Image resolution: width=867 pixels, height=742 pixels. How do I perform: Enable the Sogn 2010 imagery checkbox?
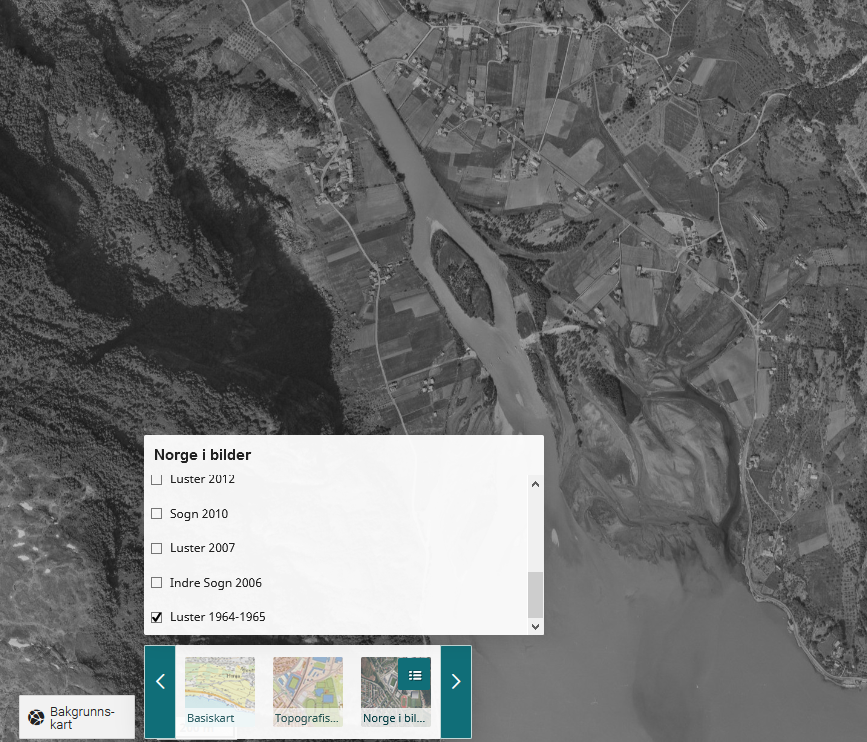pos(156,514)
